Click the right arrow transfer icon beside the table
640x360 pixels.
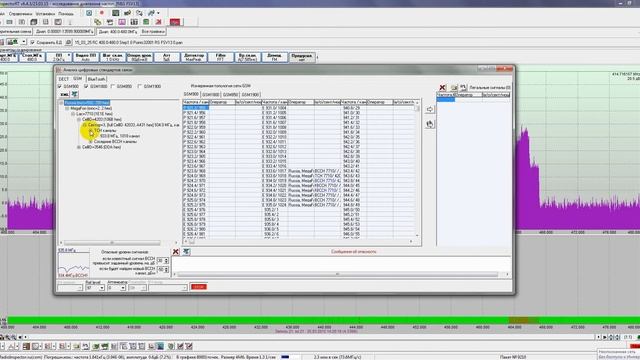430,109
